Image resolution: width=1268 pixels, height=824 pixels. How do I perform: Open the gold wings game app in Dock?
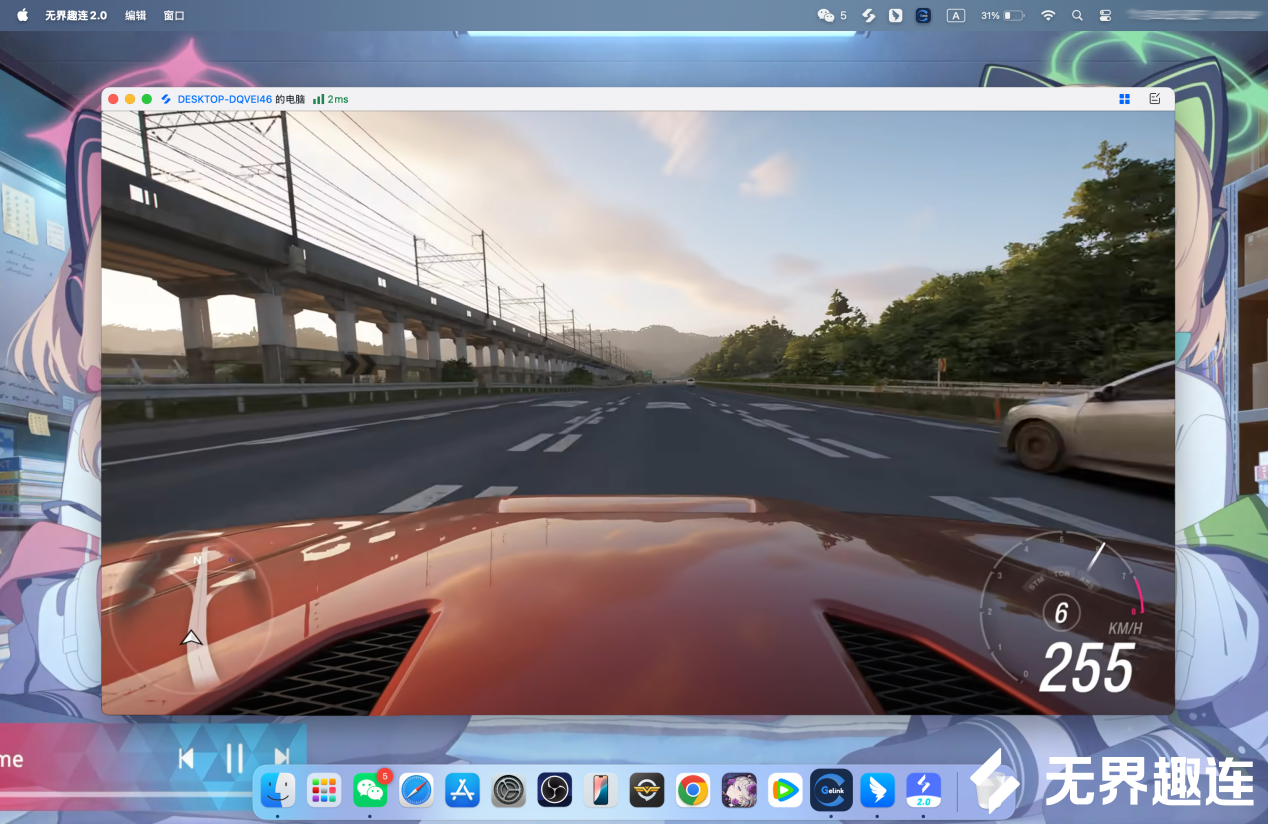click(646, 790)
